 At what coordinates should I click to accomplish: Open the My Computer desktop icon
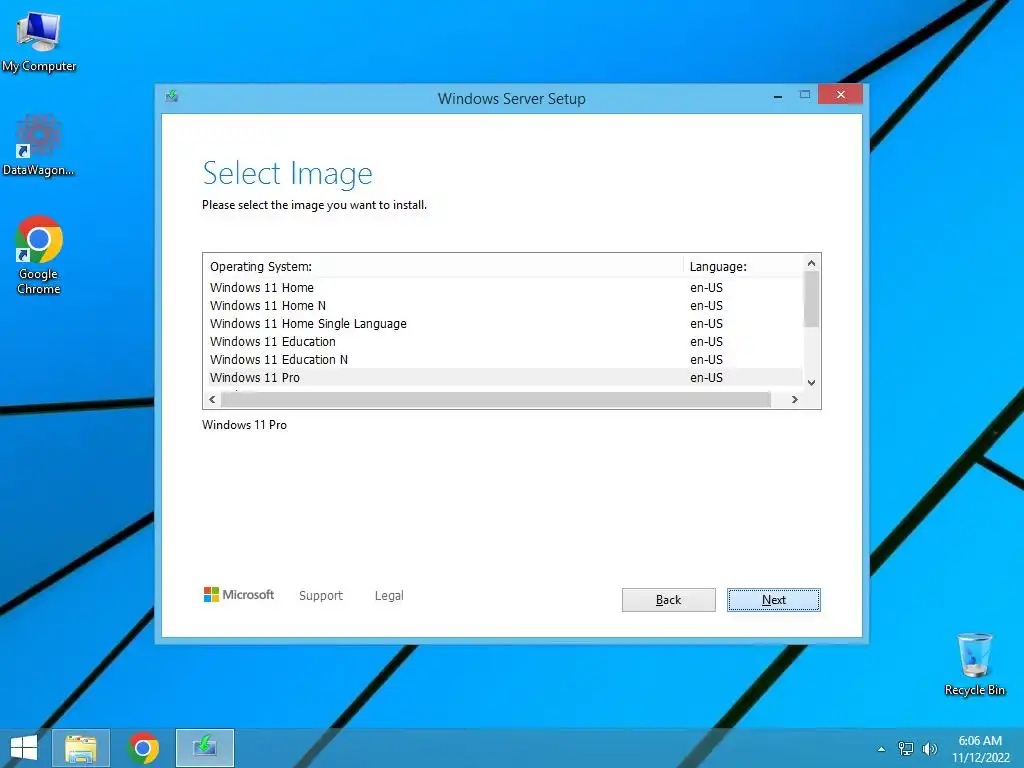(x=39, y=40)
